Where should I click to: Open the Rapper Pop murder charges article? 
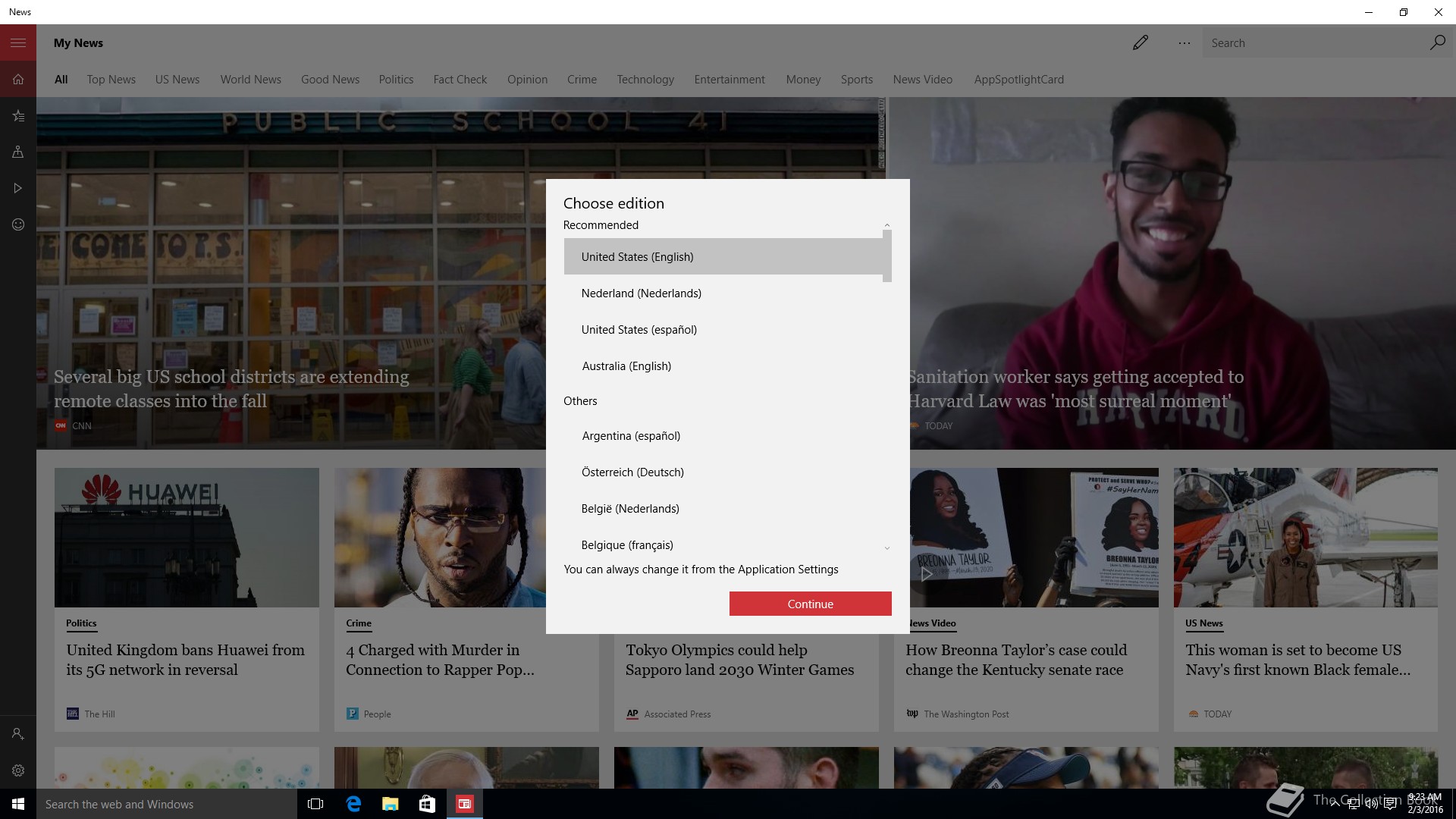point(440,660)
